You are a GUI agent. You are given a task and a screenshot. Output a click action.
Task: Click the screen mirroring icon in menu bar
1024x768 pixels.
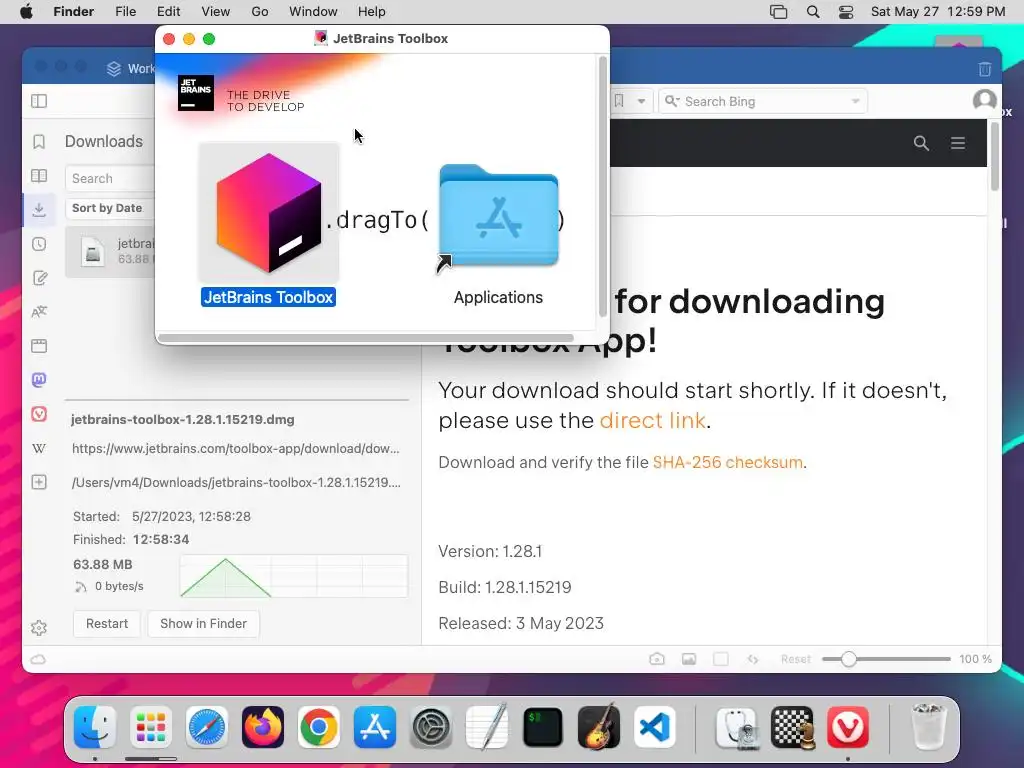(778, 12)
